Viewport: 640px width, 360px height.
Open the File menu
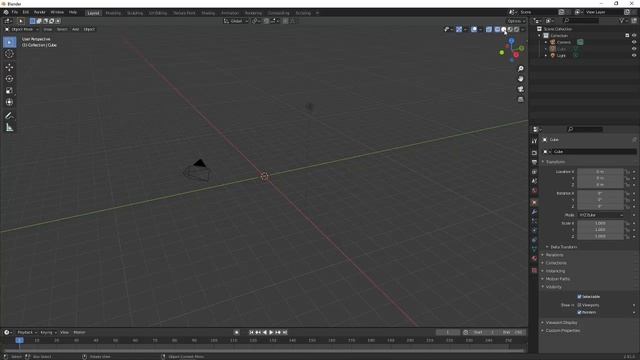(15, 12)
